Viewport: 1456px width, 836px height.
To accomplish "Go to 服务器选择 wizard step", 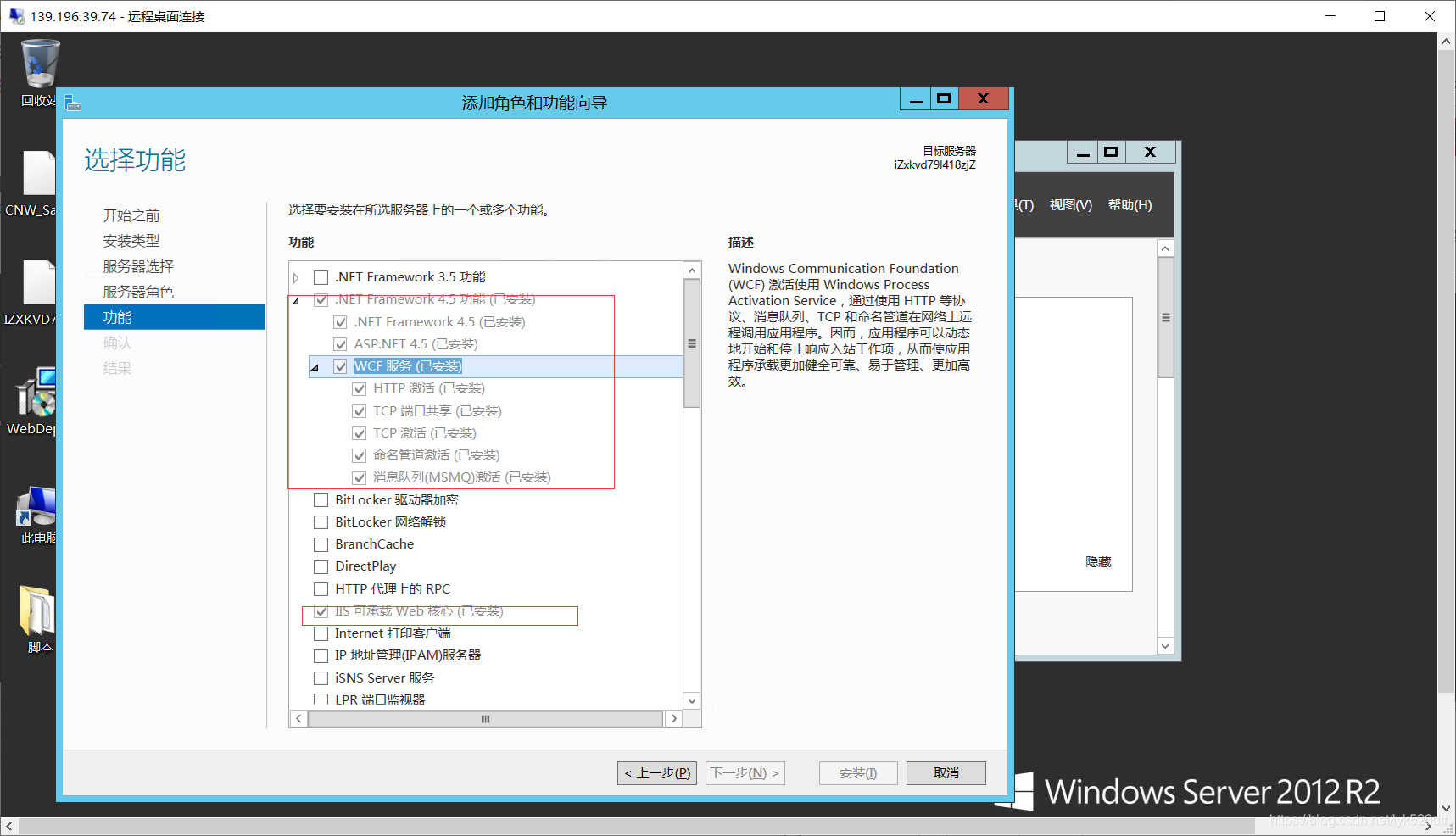I will [138, 266].
